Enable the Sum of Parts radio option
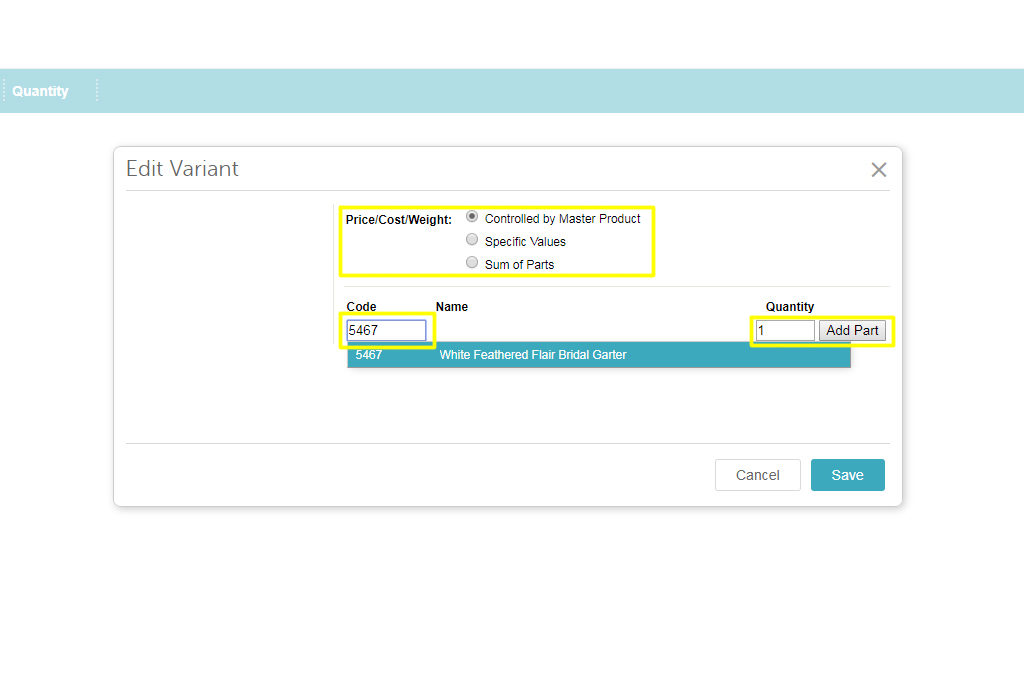 point(472,263)
